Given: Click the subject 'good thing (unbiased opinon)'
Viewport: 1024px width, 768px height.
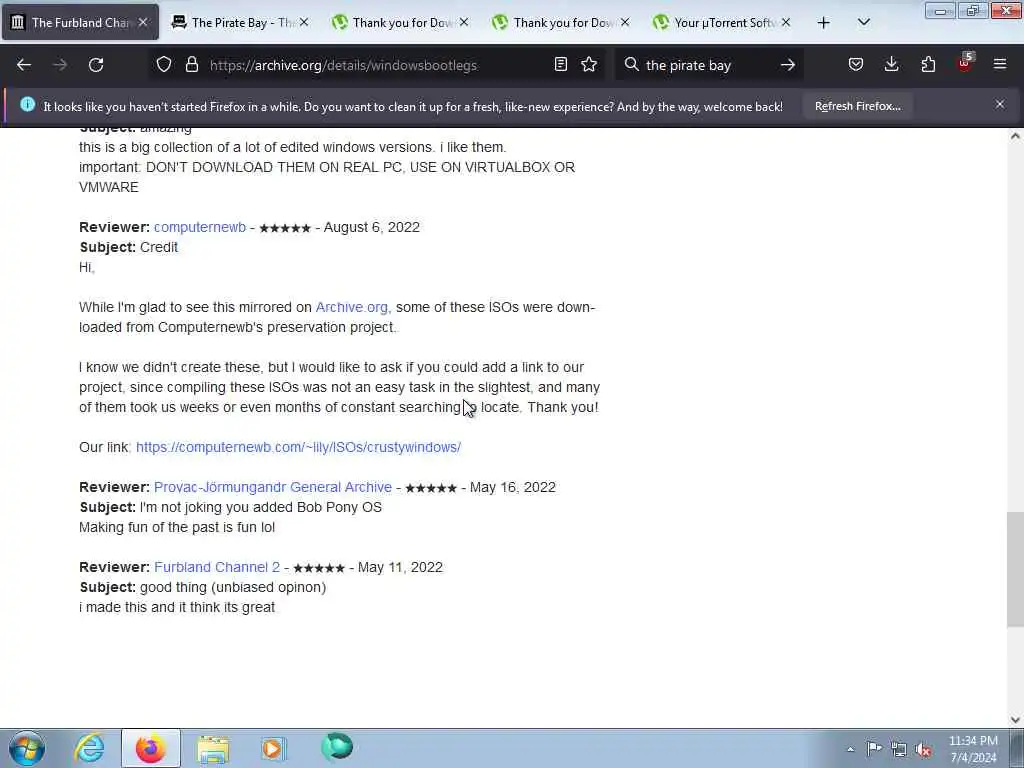Looking at the screenshot, I should (x=233, y=587).
